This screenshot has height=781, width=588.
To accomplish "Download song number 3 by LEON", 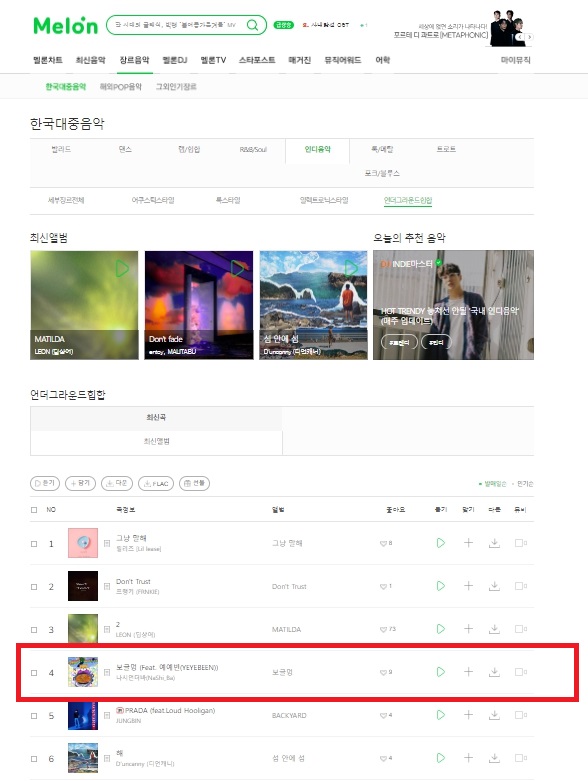I will [494, 629].
